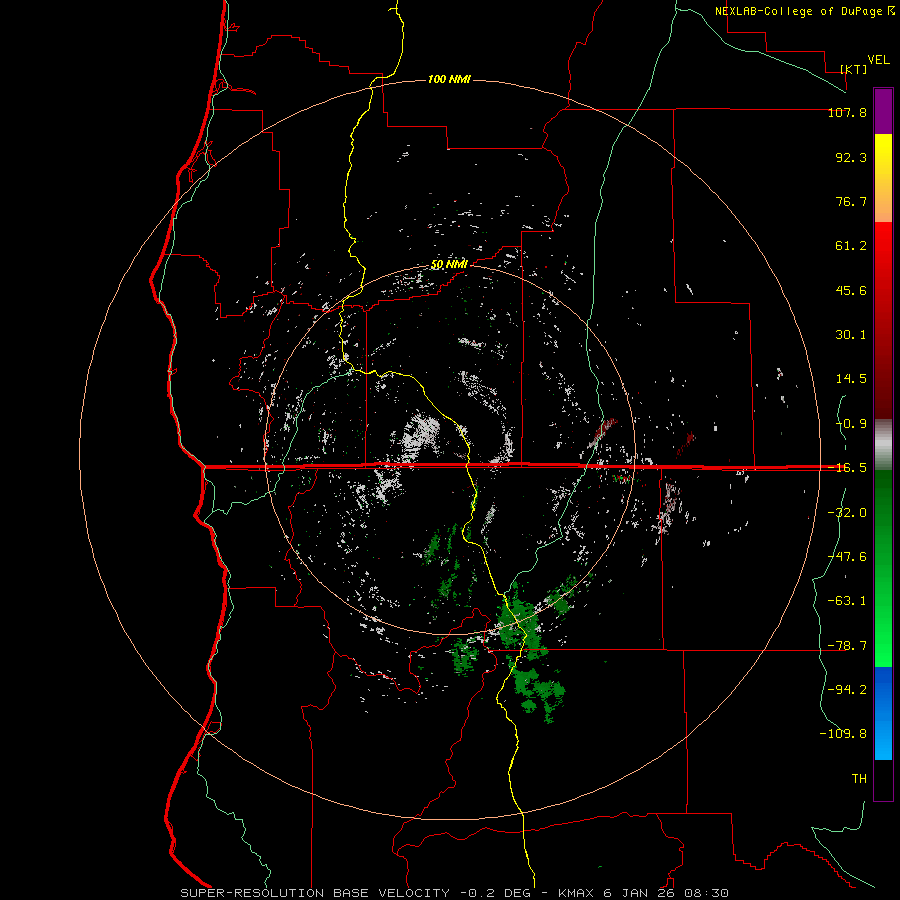
Task: Click the -78.7 scale value
Action: pos(847,646)
